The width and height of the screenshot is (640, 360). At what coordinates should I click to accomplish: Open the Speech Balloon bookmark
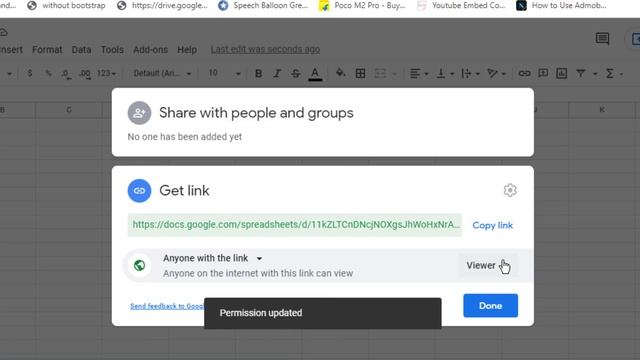tap(262, 6)
